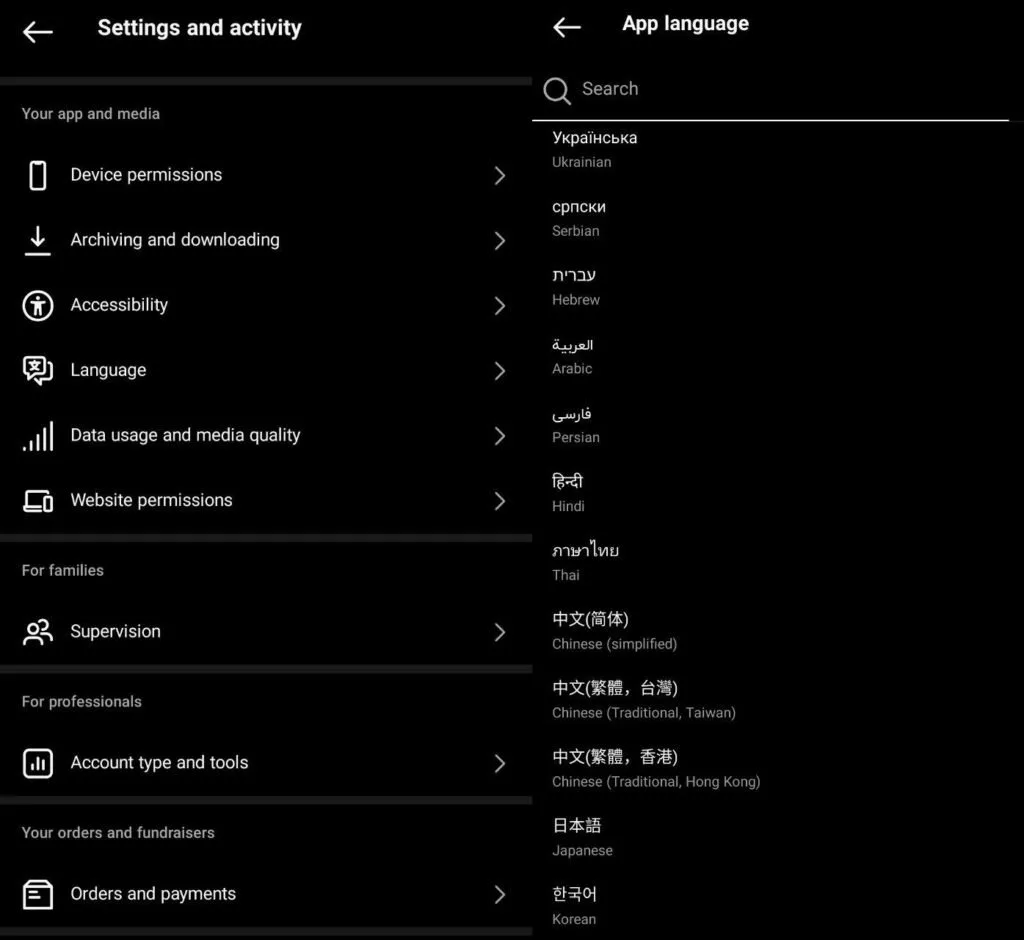Tap the Device permissions phone icon
This screenshot has height=940, width=1024.
tap(38, 175)
